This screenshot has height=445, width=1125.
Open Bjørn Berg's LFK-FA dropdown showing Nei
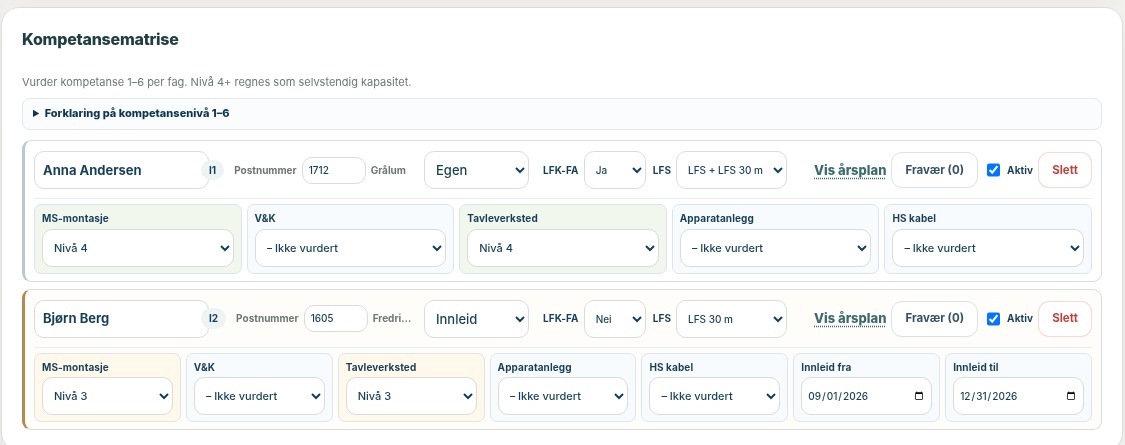(x=615, y=319)
